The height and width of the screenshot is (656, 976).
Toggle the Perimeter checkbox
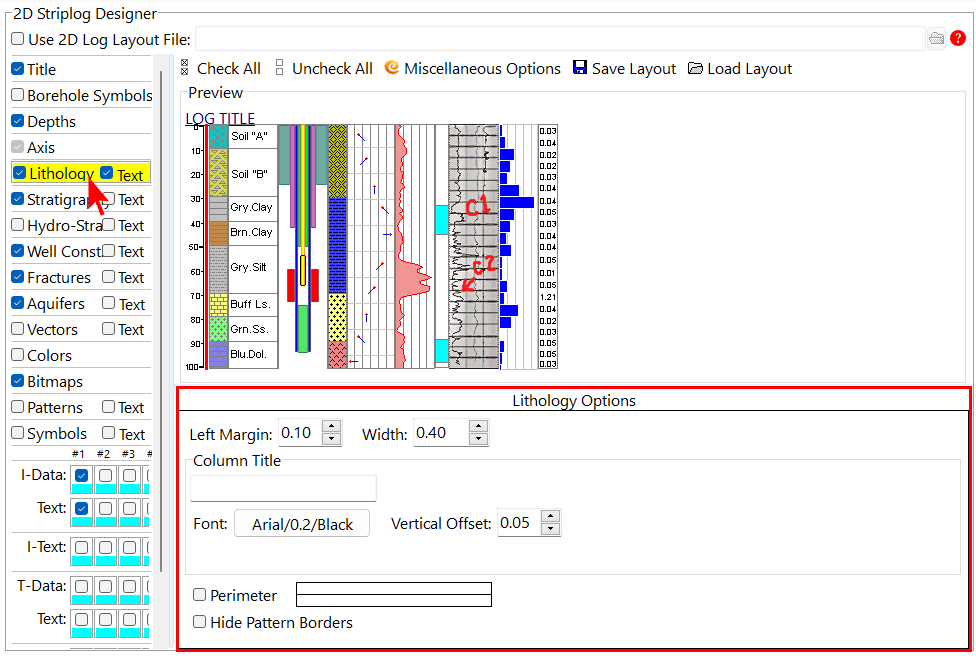200,595
